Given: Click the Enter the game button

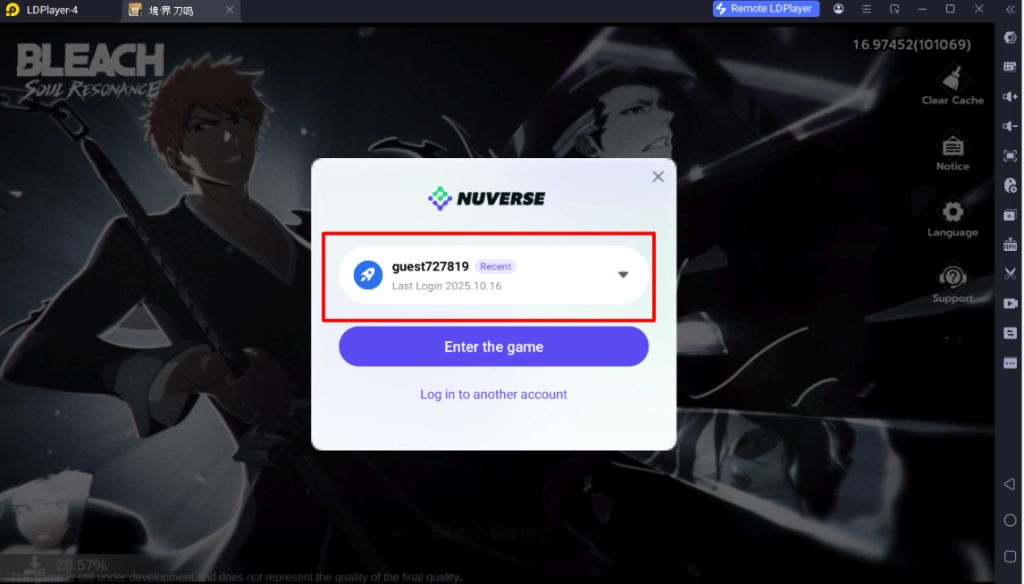Looking at the screenshot, I should click(494, 347).
